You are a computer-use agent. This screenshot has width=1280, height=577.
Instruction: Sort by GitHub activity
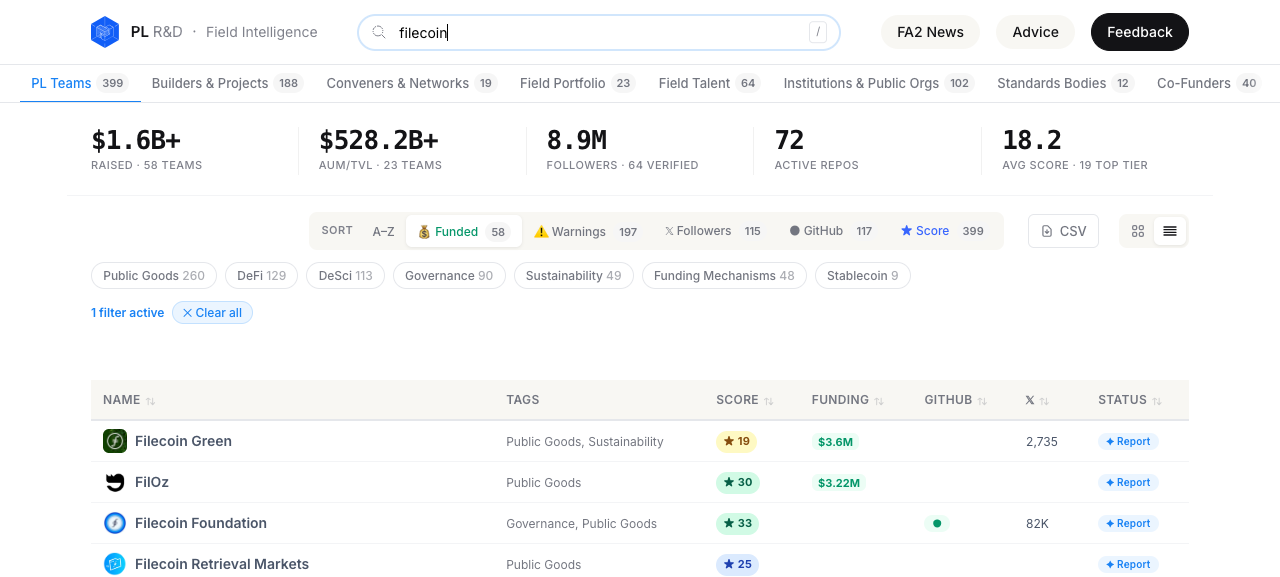click(832, 231)
